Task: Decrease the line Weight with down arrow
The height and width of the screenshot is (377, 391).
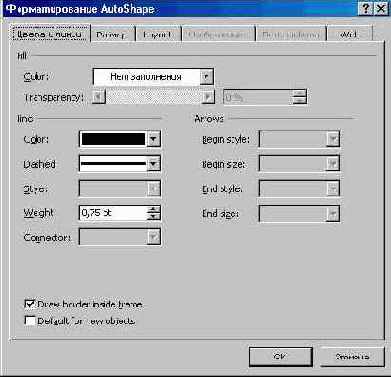Action: 153,216
